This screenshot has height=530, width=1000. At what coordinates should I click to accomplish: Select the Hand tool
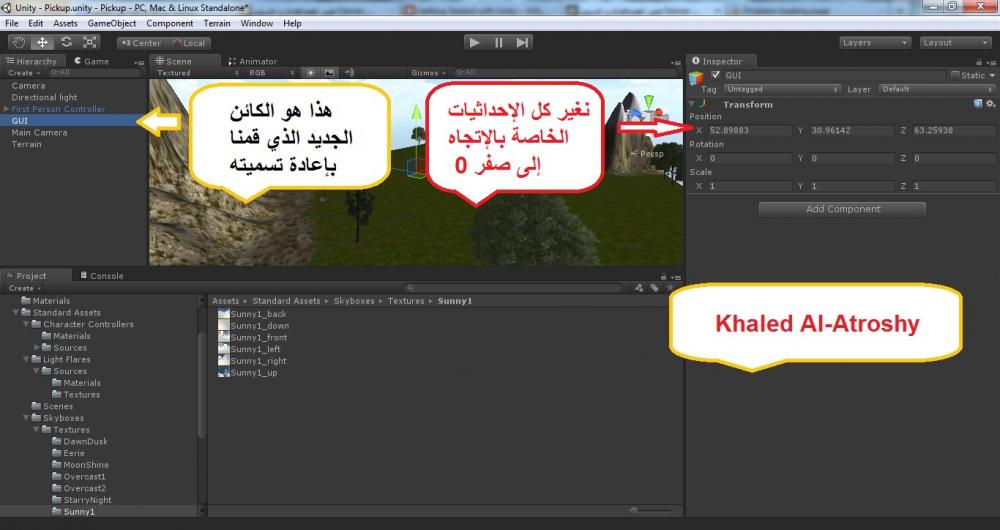click(x=19, y=43)
